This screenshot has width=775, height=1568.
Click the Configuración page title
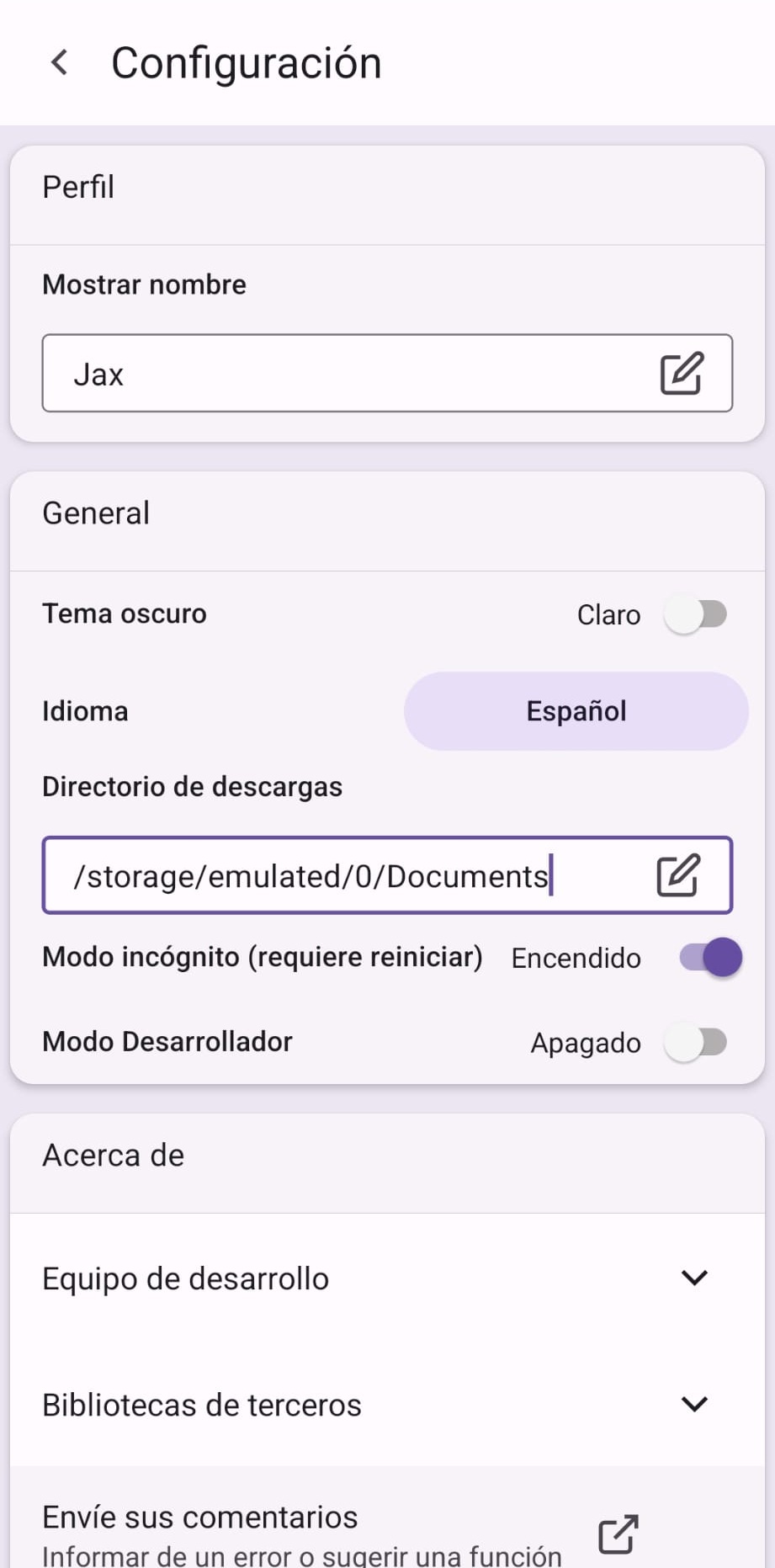247,63
